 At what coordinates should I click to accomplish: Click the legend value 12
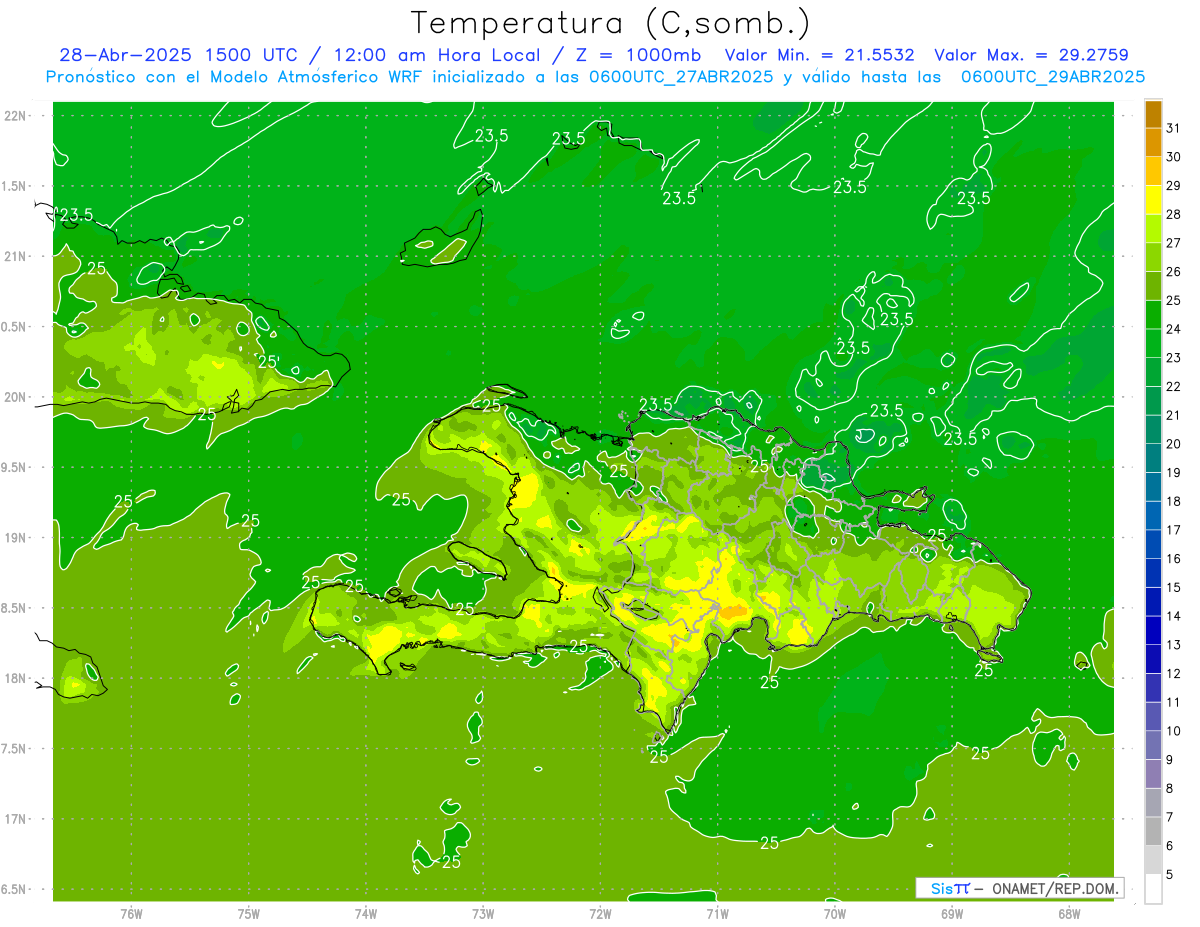pyautogui.click(x=1174, y=673)
